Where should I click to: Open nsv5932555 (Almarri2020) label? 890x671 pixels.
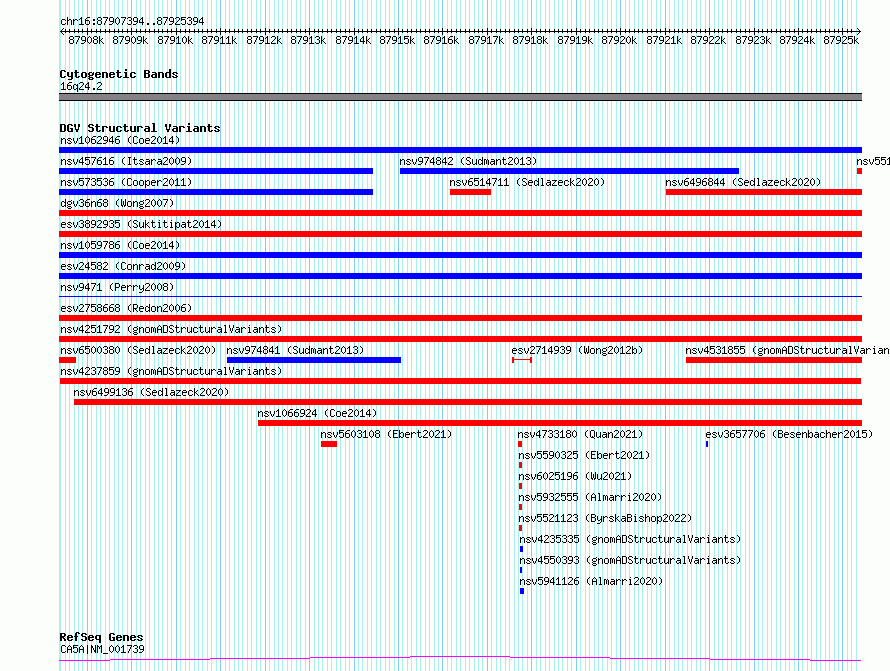tap(590, 497)
